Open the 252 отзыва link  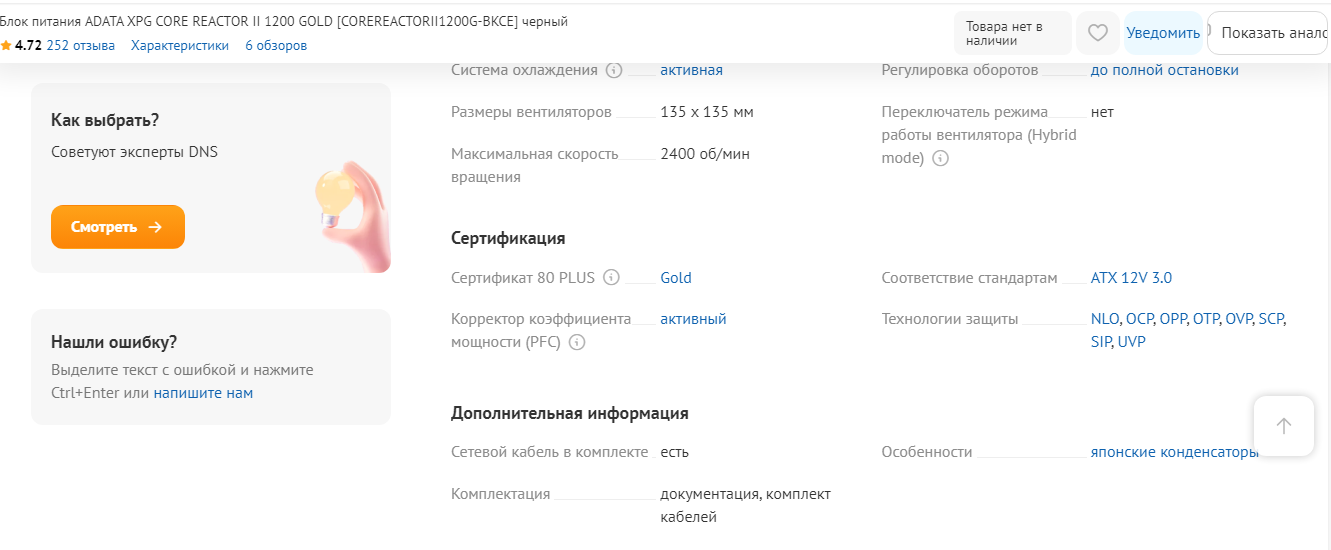[x=81, y=46]
